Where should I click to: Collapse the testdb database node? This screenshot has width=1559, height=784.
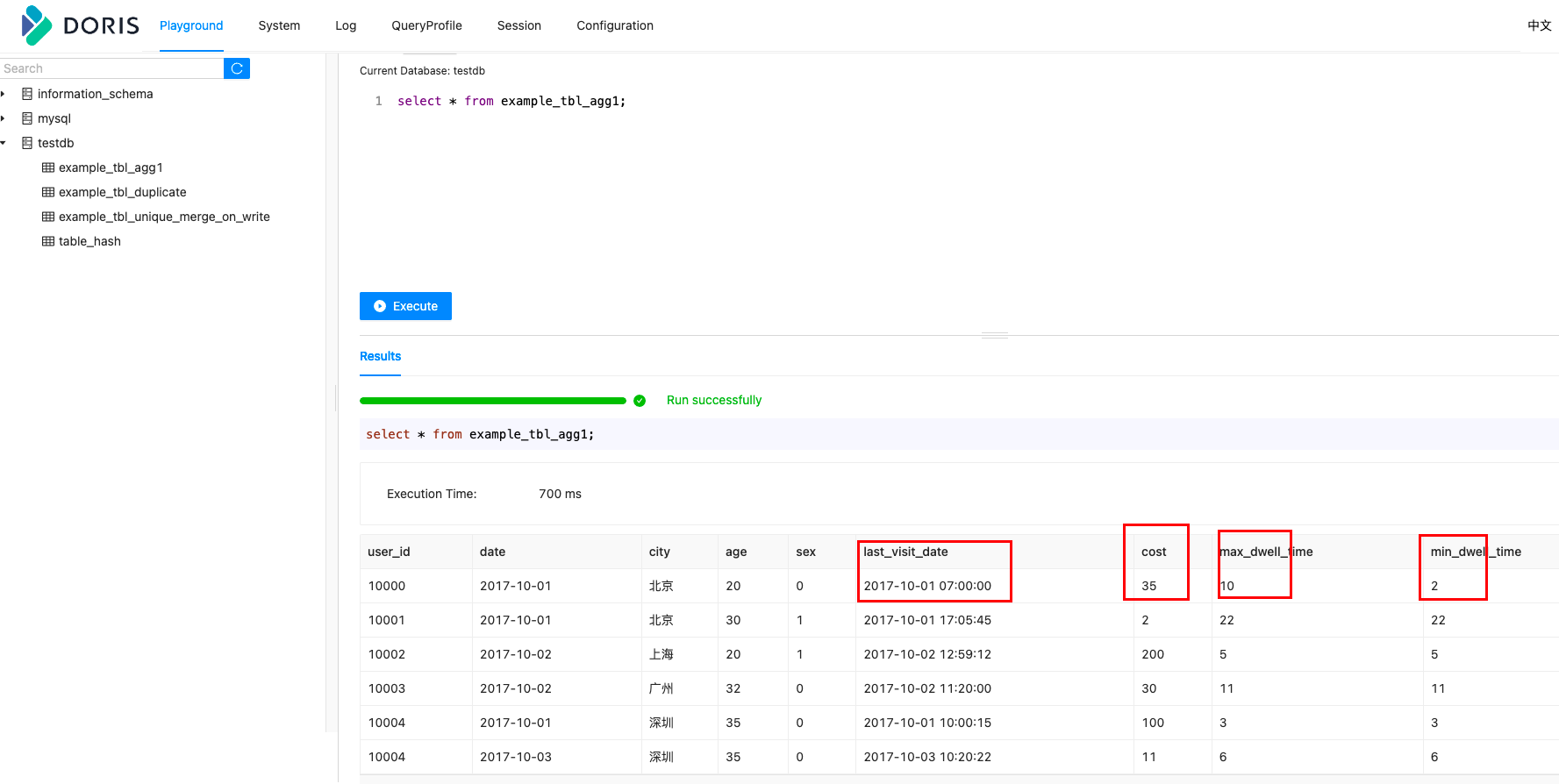(4, 143)
